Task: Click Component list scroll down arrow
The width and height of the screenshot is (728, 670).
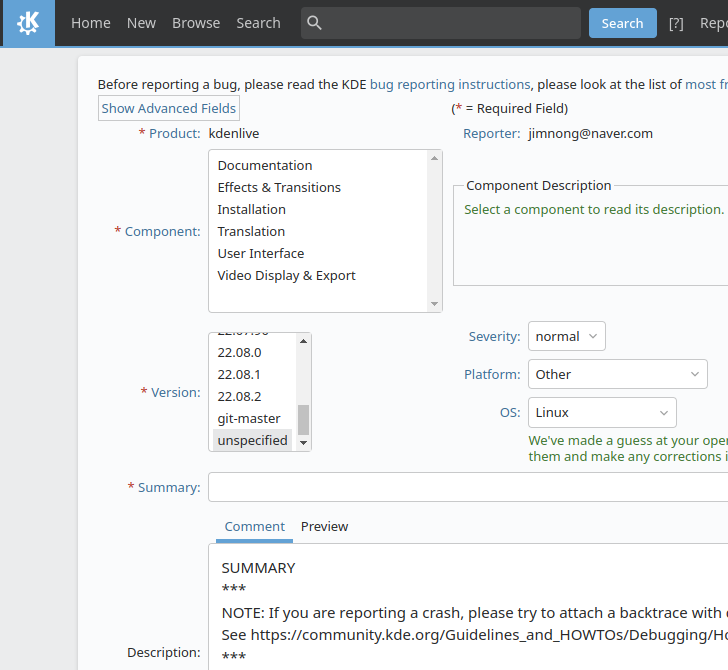Action: click(x=435, y=304)
